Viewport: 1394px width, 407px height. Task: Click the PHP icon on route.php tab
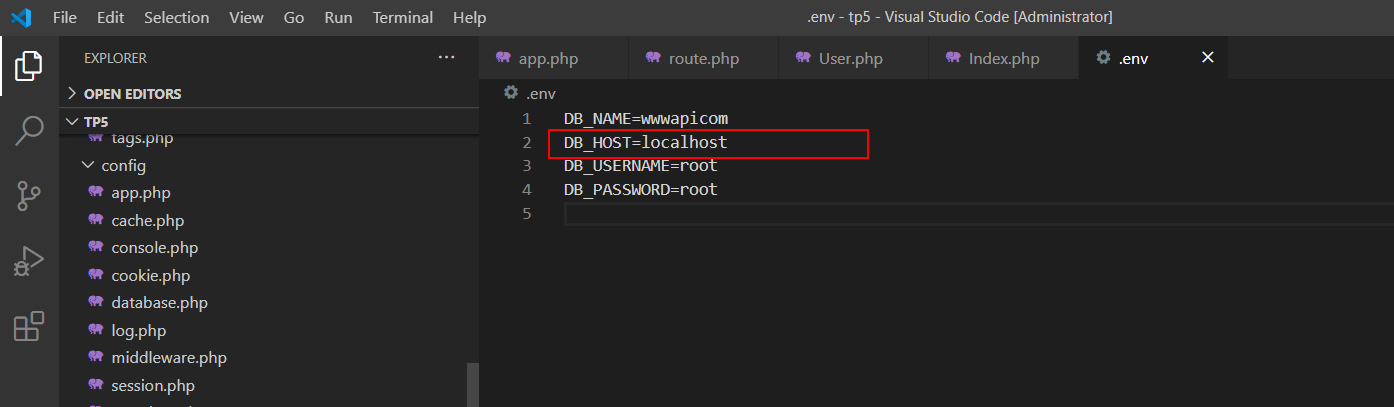point(654,58)
